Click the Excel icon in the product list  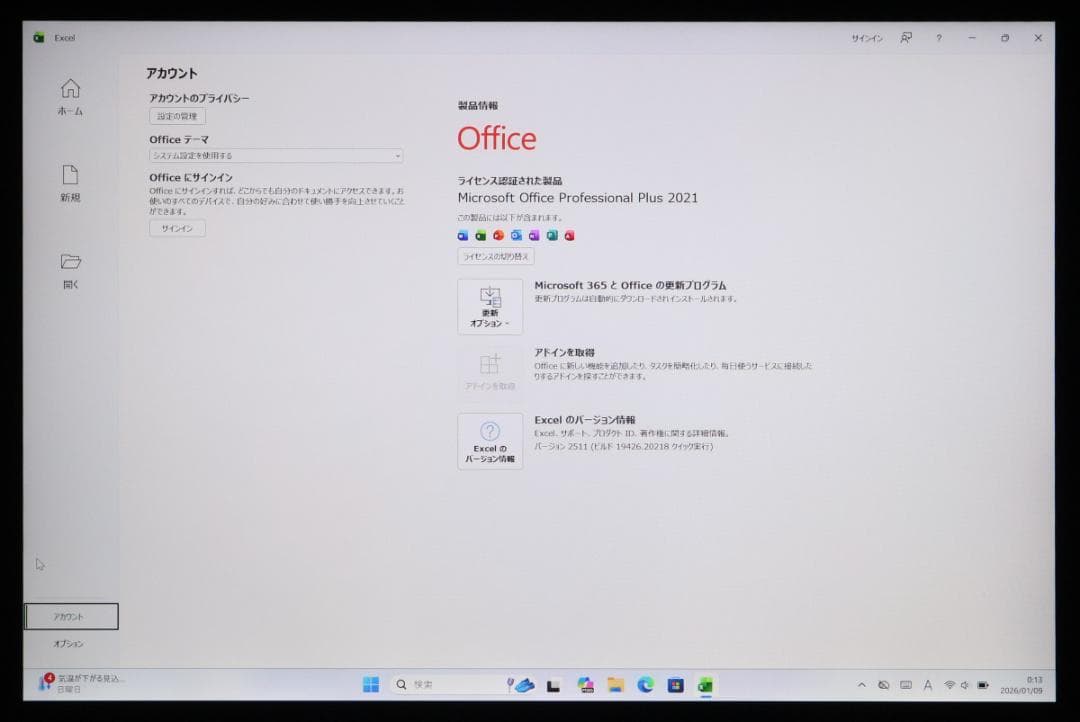(480, 235)
